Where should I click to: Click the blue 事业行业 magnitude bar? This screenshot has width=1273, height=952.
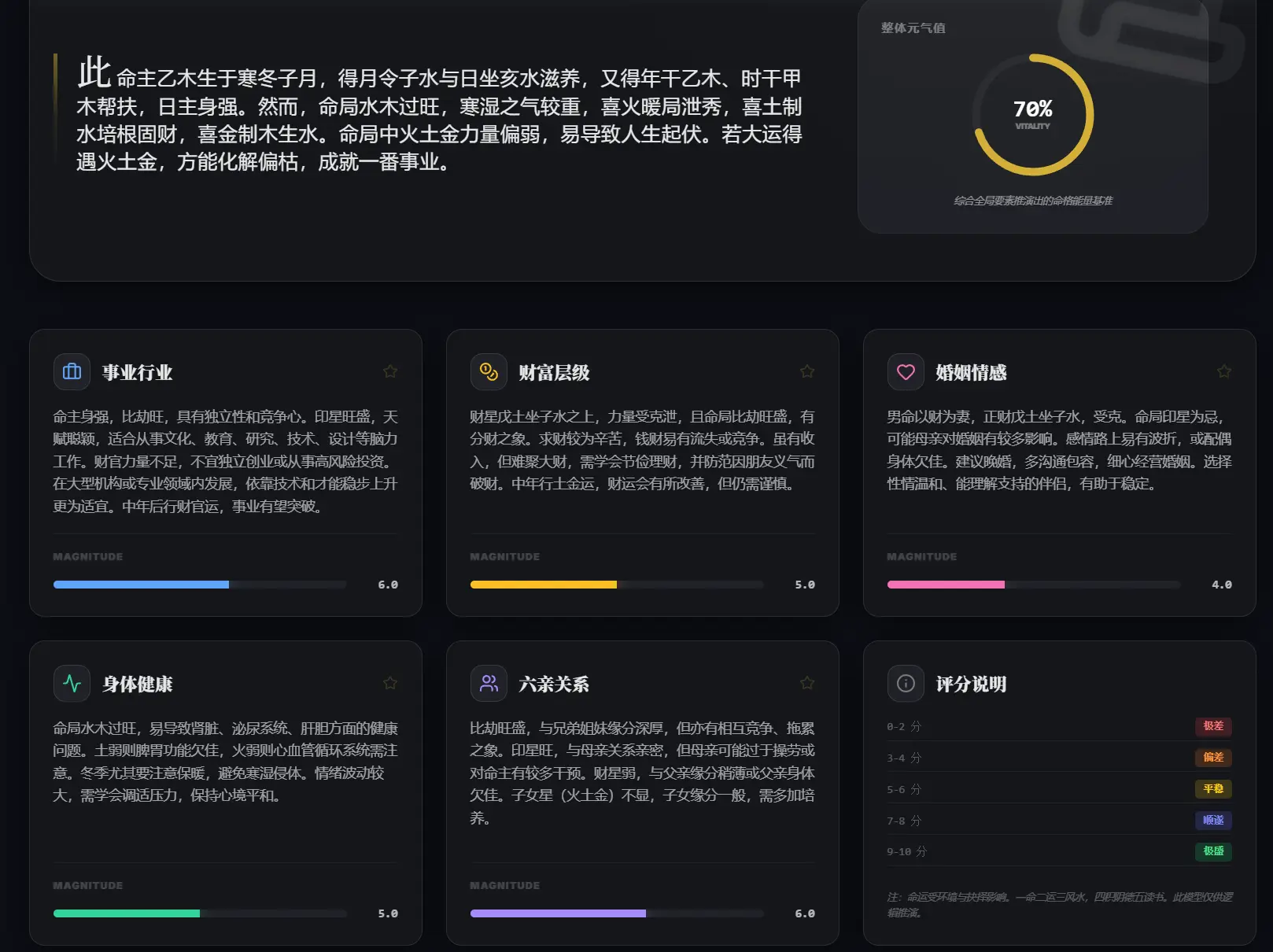coord(142,585)
